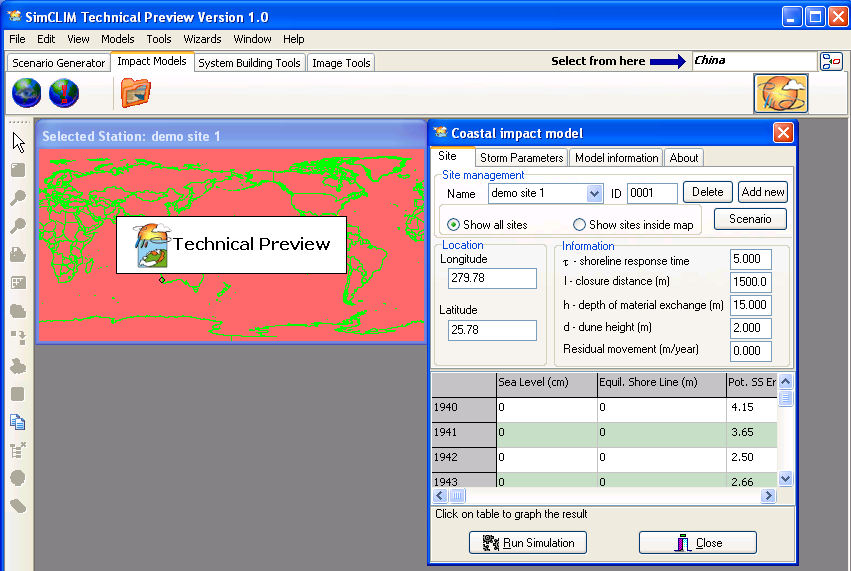The width and height of the screenshot is (851, 571).
Task: Click the SimCLIM title bar application icon
Action: pos(14,16)
